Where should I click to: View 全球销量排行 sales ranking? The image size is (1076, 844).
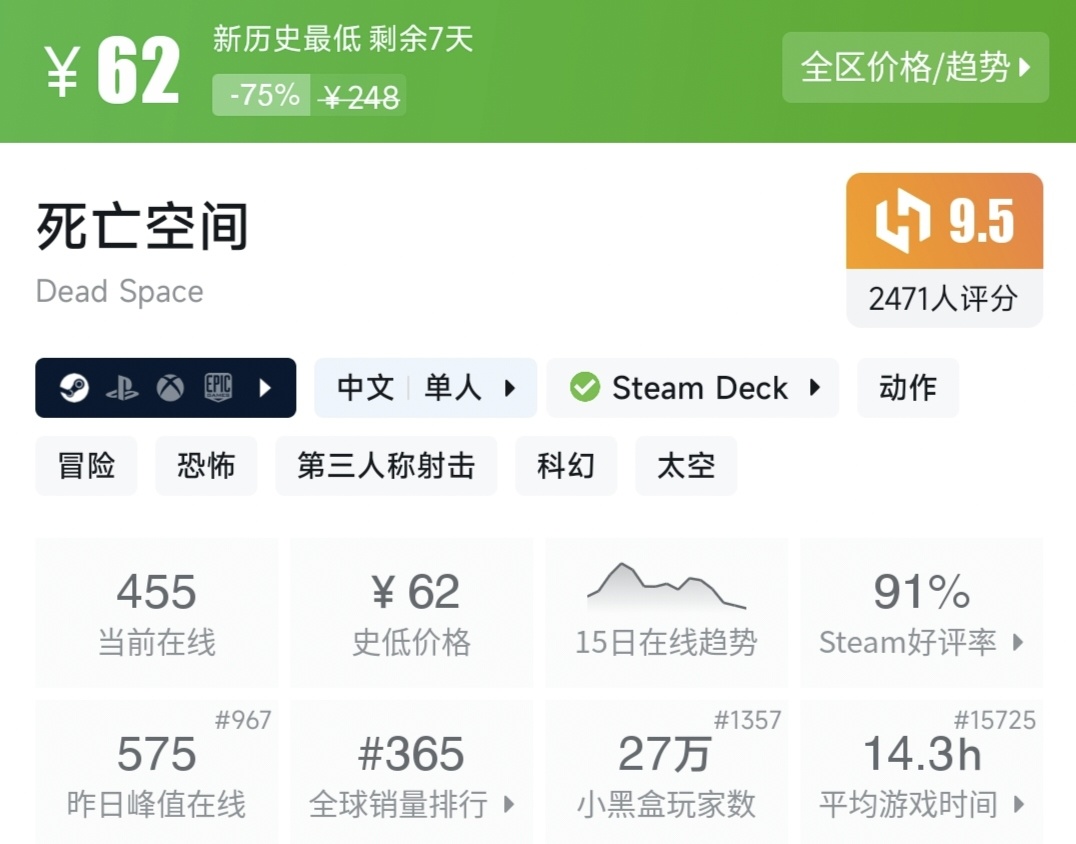pos(412,774)
